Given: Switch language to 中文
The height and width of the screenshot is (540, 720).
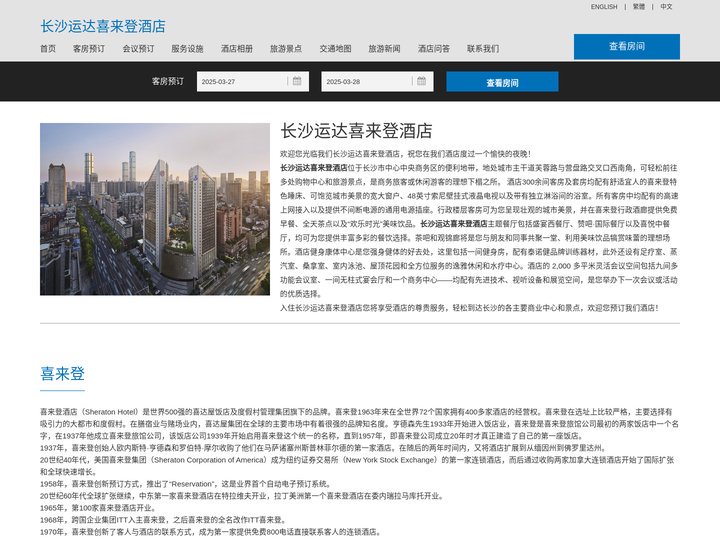Looking at the screenshot, I should 666,7.
